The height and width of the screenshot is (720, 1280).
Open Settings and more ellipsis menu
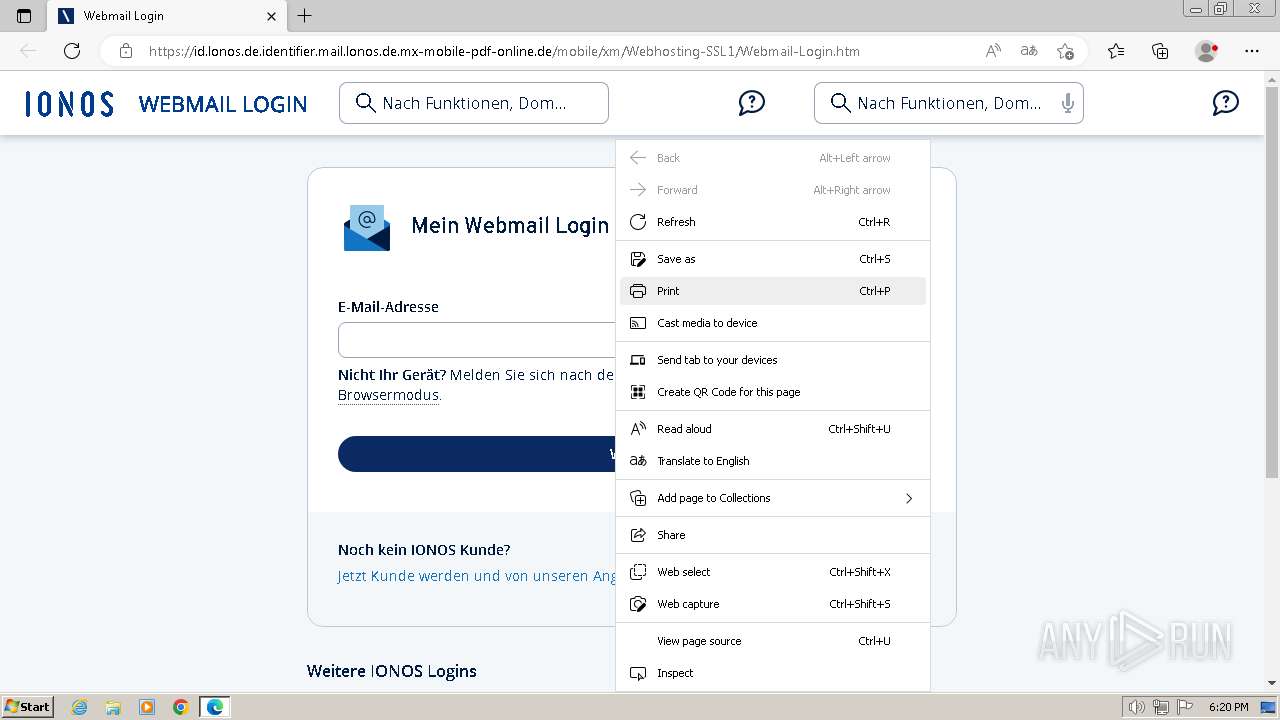tap(1252, 51)
